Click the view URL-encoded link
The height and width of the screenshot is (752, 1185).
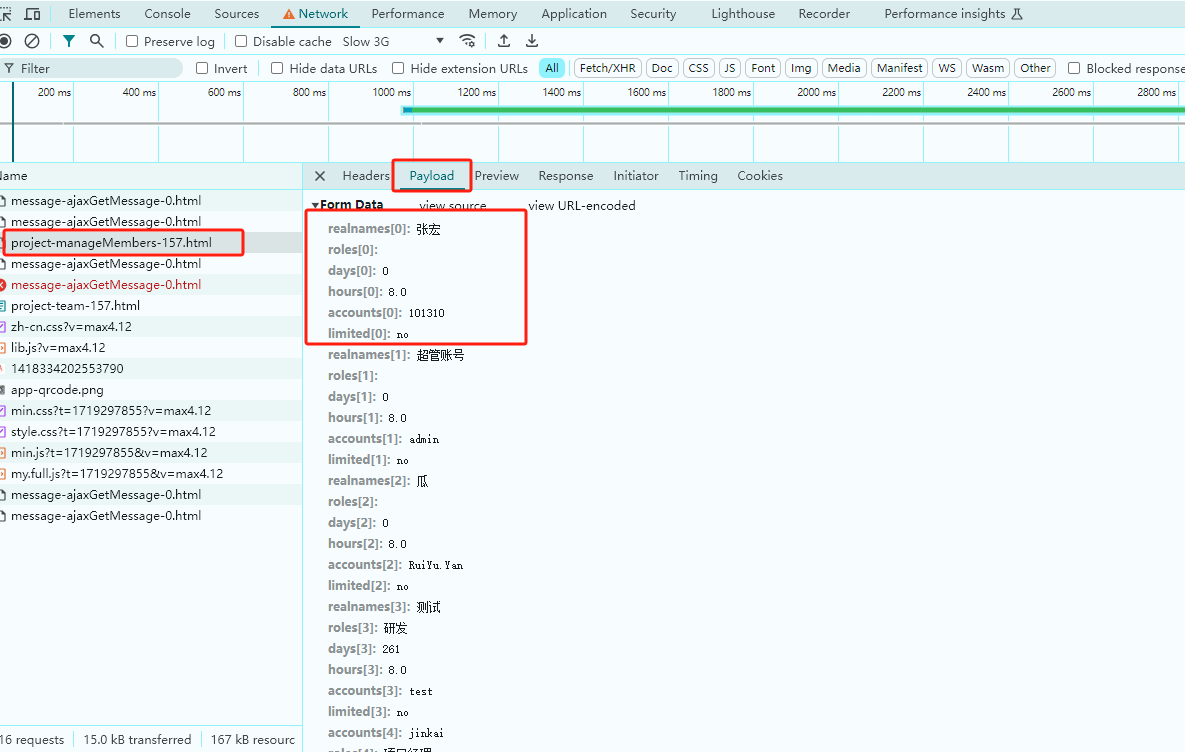pyautogui.click(x=581, y=206)
